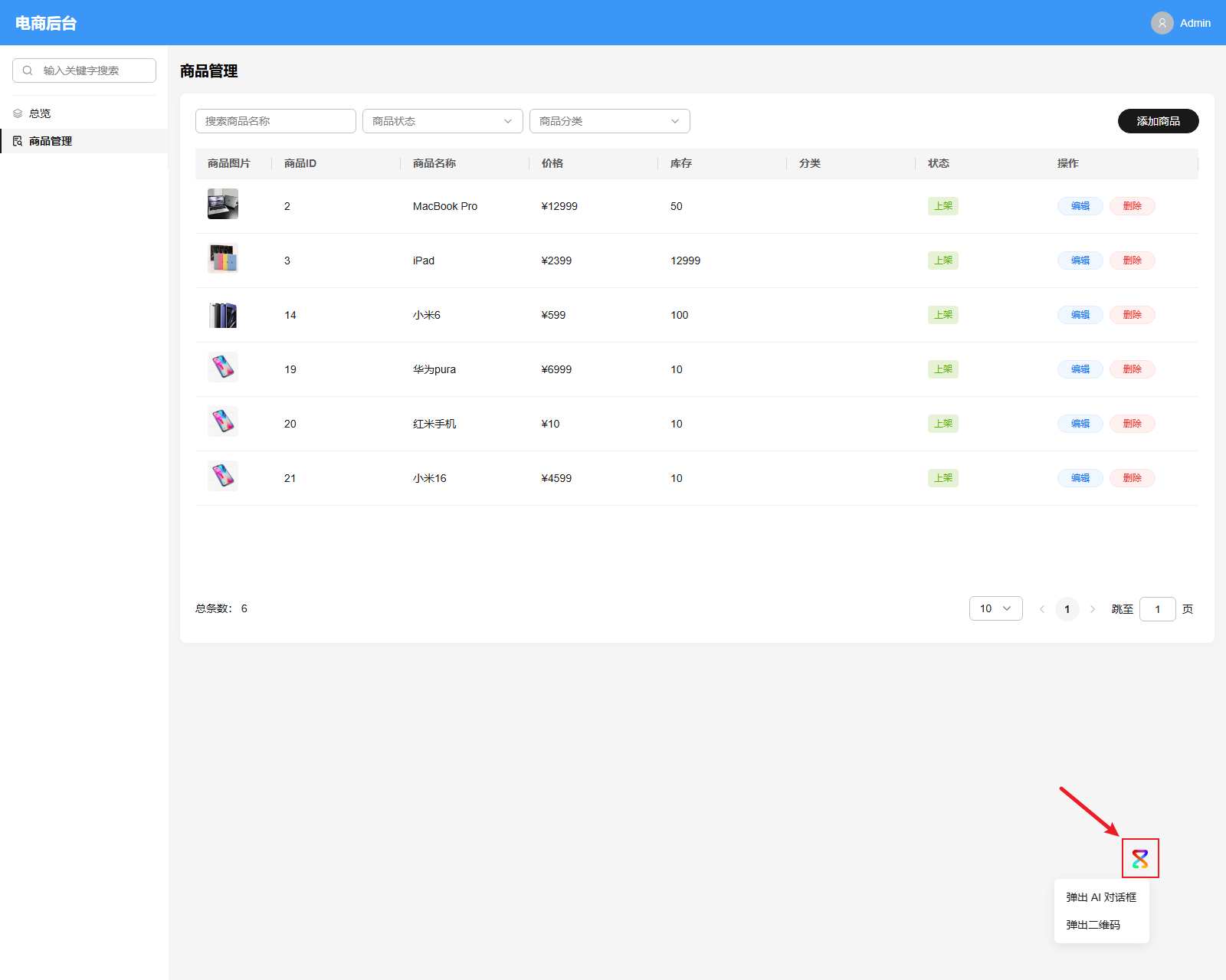1226x980 pixels.
Task: Delete the iPad product
Action: coord(1133,261)
